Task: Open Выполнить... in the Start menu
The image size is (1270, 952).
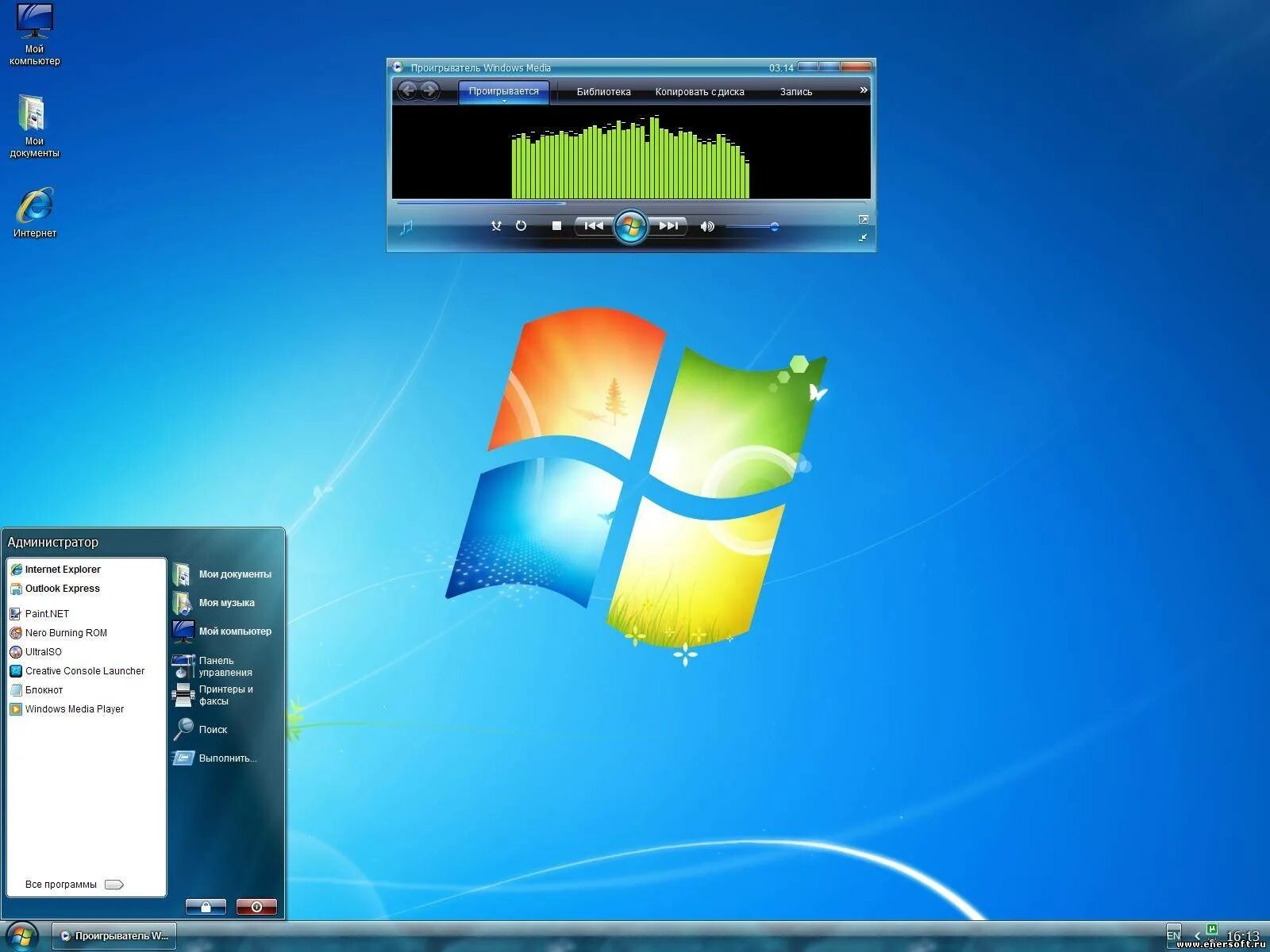Action: pyautogui.click(x=215, y=758)
